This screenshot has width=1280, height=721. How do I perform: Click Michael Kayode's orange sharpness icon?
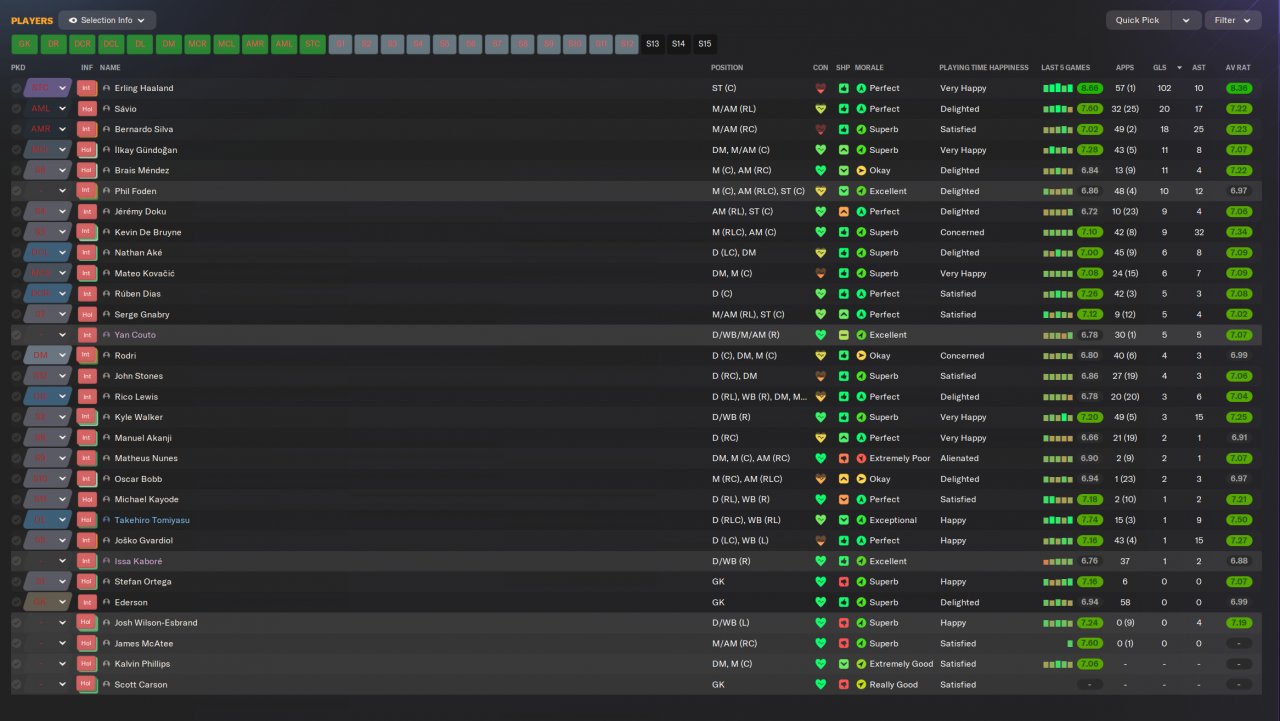click(844, 500)
